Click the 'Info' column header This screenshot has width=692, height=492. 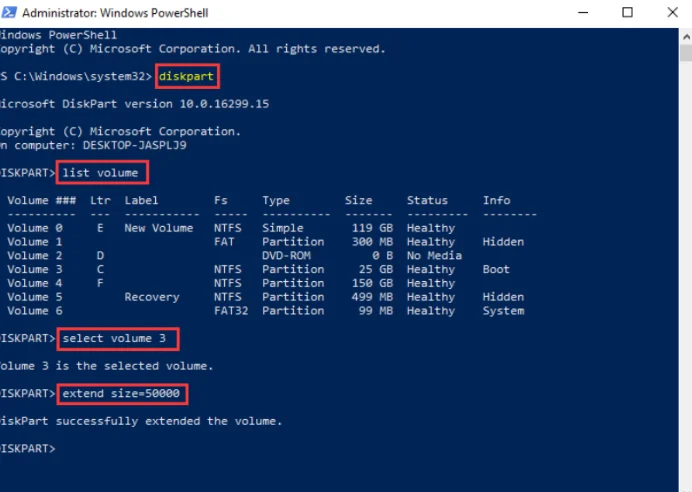click(x=496, y=200)
